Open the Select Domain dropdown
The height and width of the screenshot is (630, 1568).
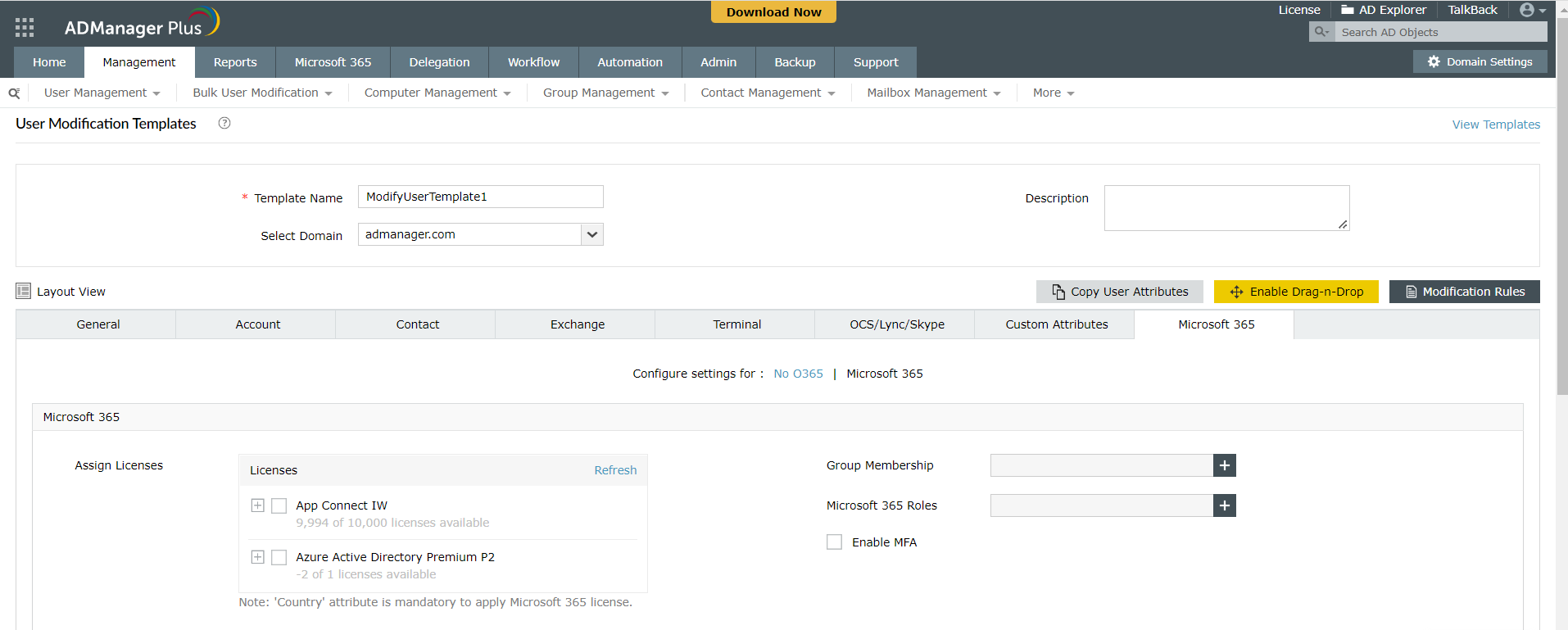coord(591,234)
